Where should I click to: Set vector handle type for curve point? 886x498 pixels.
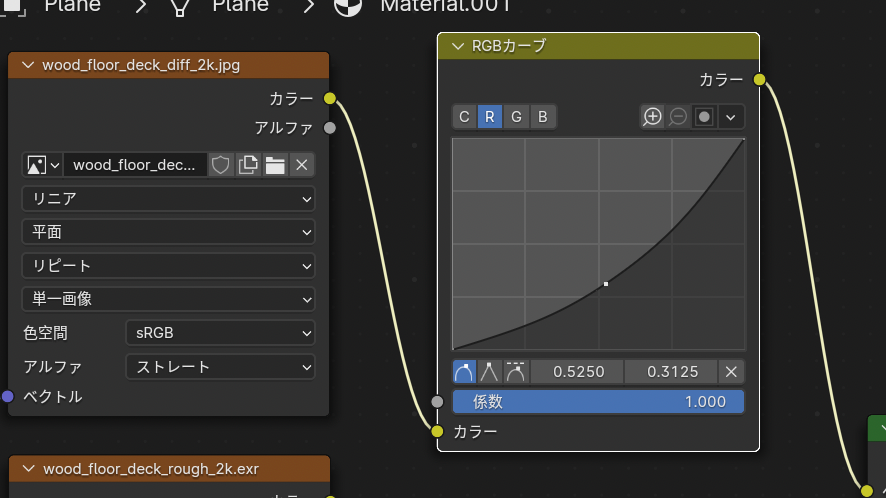pyautogui.click(x=490, y=372)
